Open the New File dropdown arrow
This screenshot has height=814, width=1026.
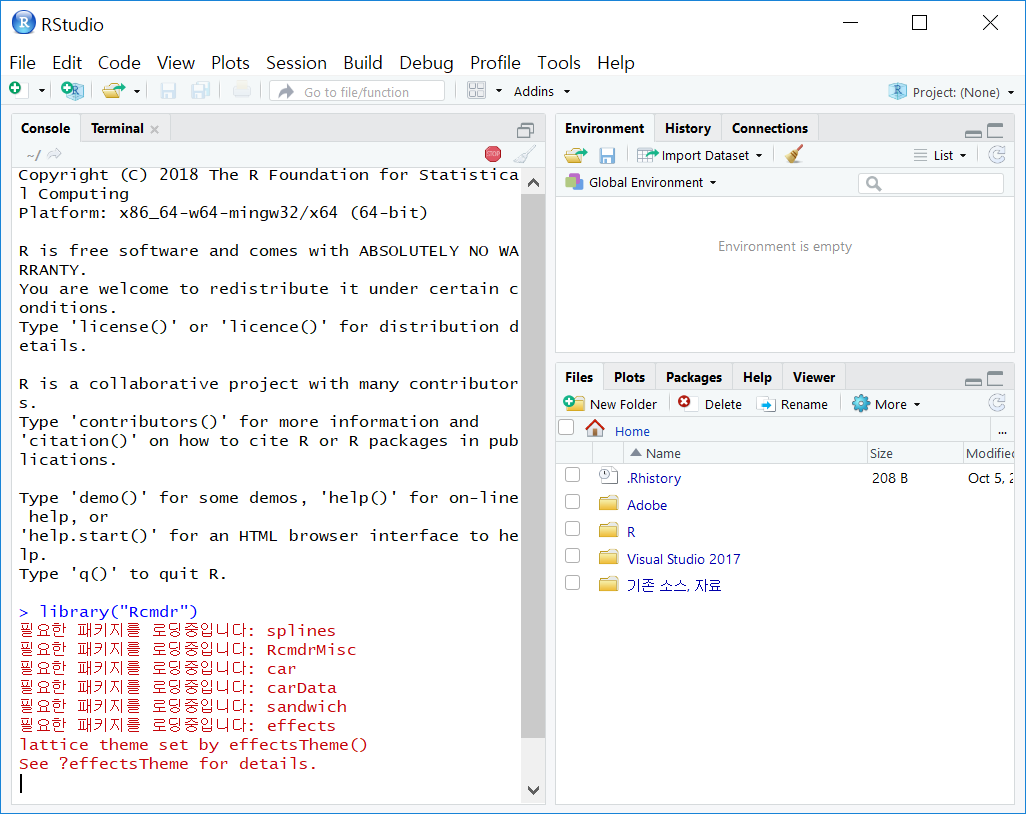pyautogui.click(x=41, y=91)
